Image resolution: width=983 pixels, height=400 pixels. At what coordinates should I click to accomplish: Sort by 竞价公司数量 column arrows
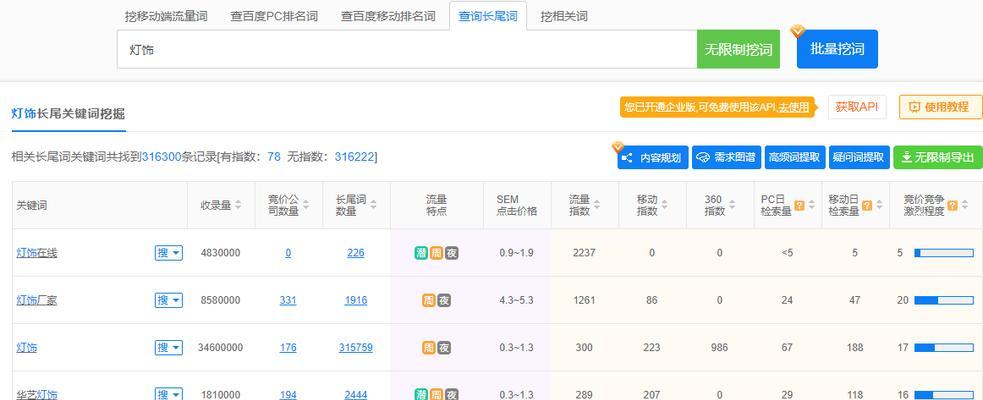coord(306,205)
